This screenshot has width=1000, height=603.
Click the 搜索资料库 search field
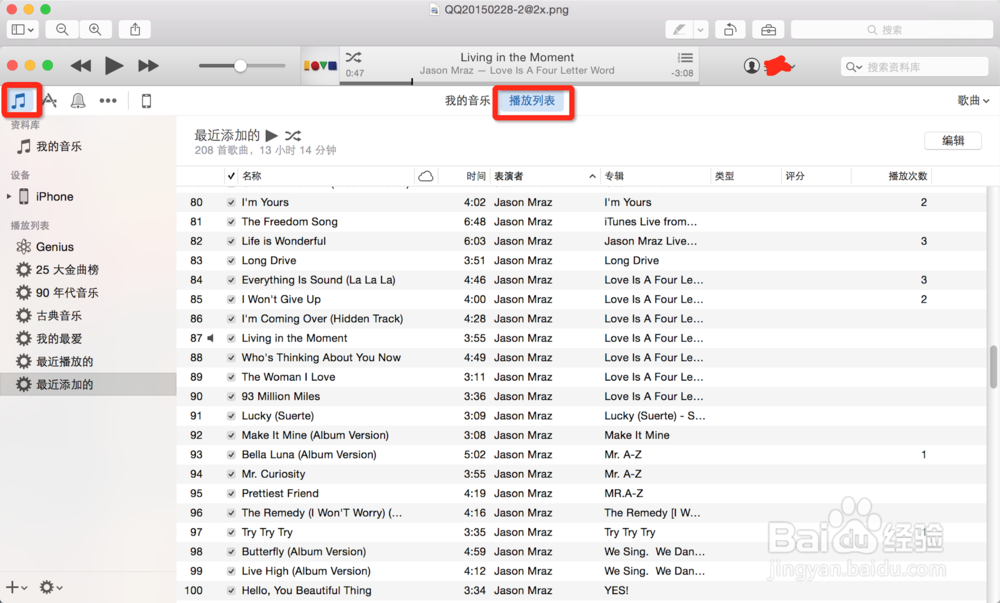915,67
